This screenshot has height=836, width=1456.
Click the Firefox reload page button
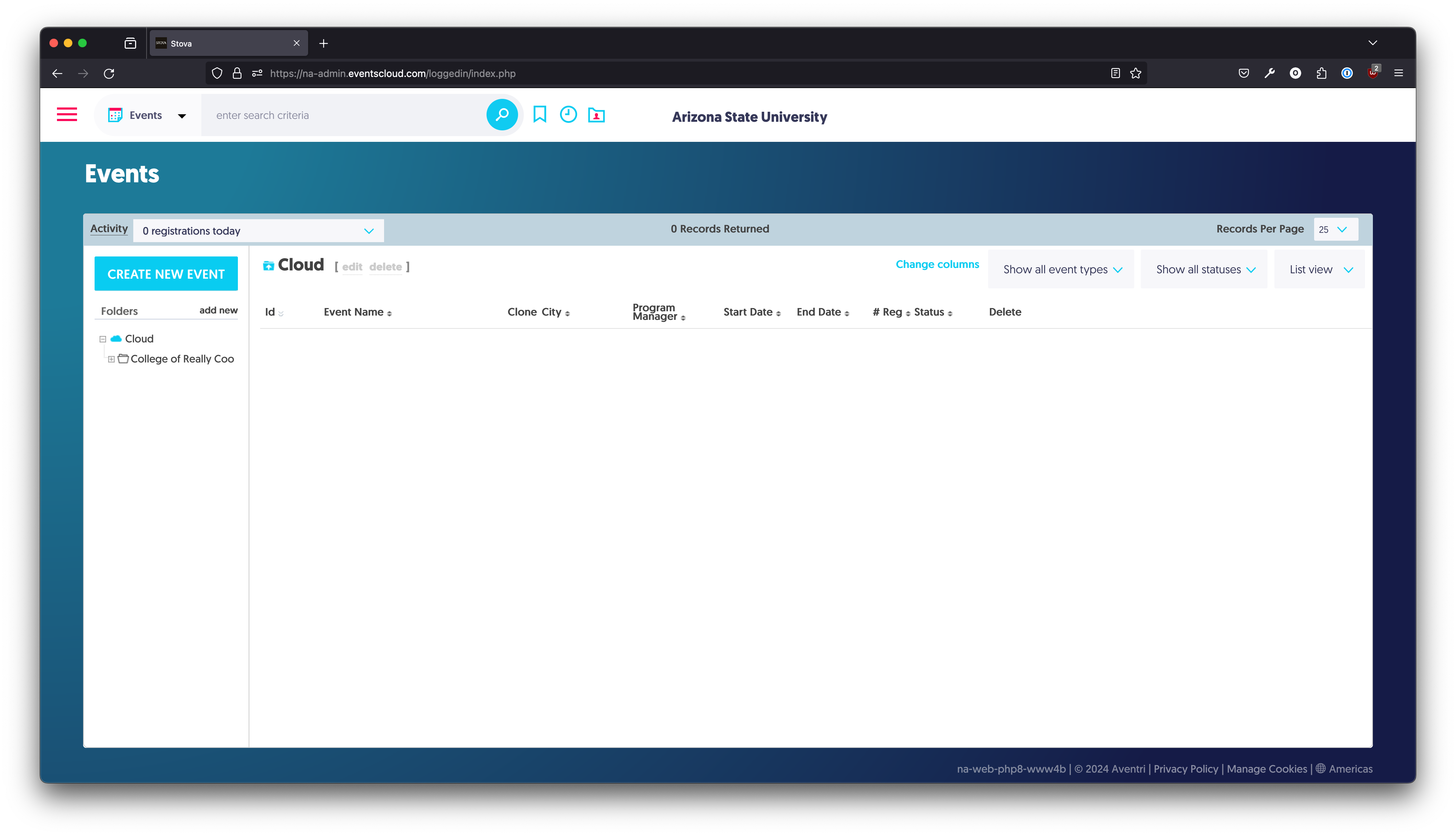pos(109,73)
